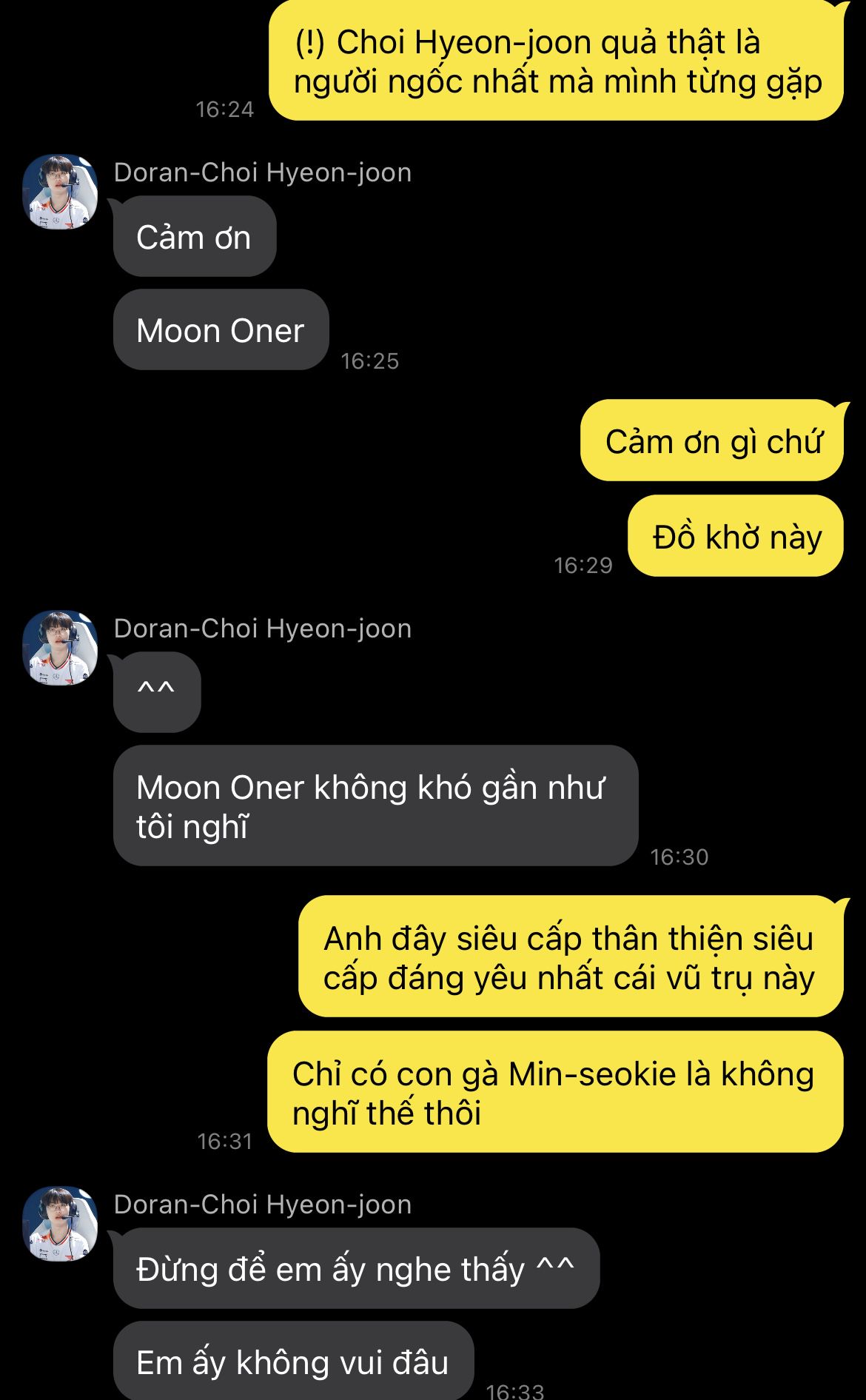Tap 'Moon Oner không khó gần' bubble
Screen dimensions: 866x1400
pyautogui.click(x=375, y=805)
